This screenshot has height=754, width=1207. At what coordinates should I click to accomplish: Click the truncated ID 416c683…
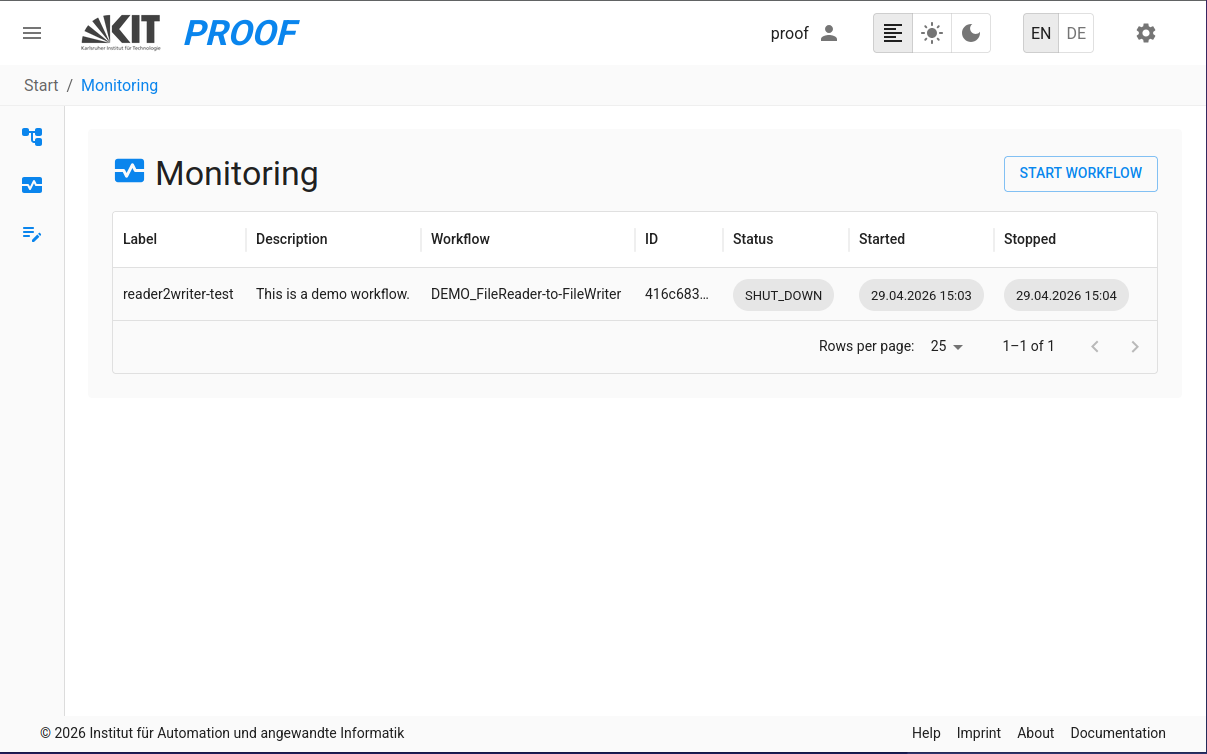677,294
